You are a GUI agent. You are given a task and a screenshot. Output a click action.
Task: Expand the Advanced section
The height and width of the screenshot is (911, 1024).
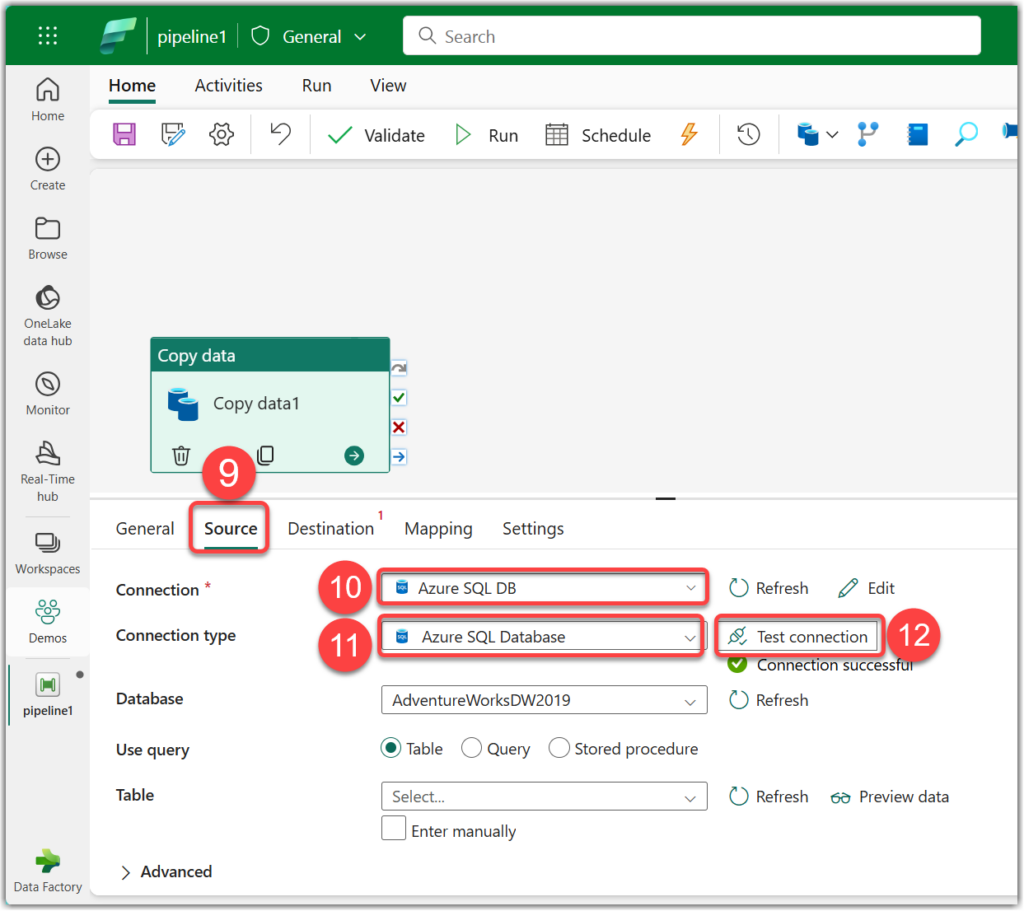(x=167, y=872)
